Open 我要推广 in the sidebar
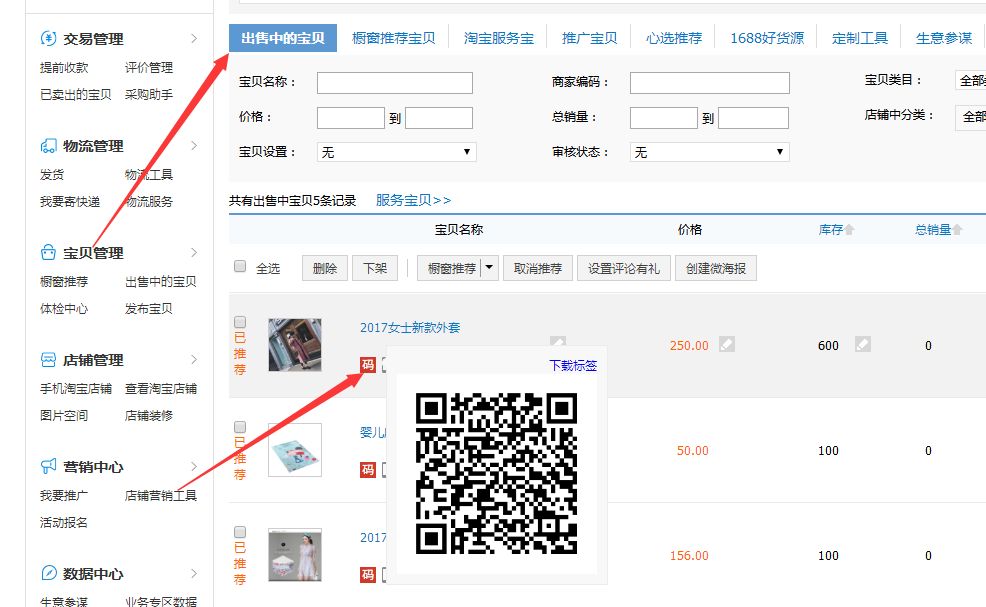Image resolution: width=986 pixels, height=607 pixels. 64,495
